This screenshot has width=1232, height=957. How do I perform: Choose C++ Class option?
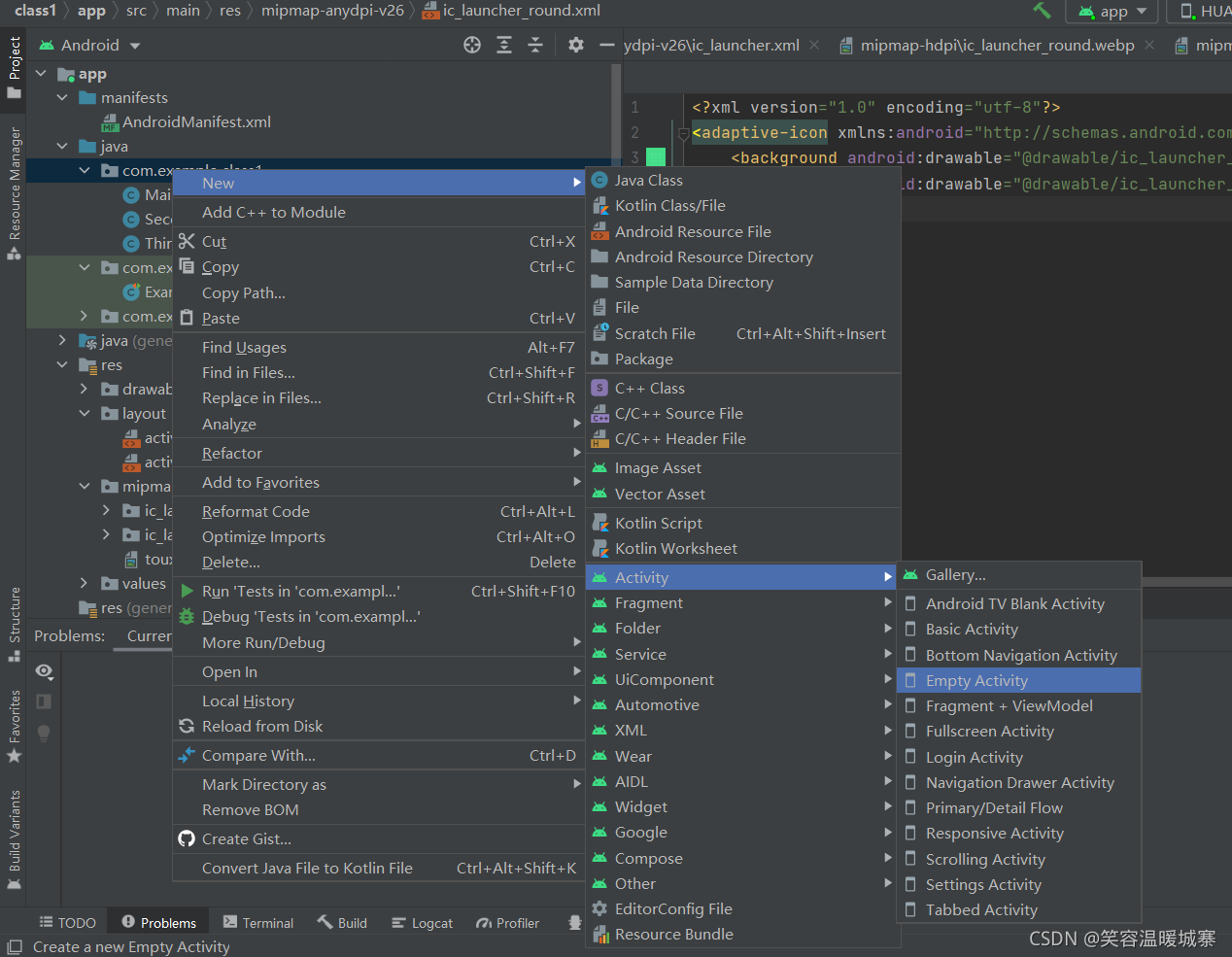743,389
